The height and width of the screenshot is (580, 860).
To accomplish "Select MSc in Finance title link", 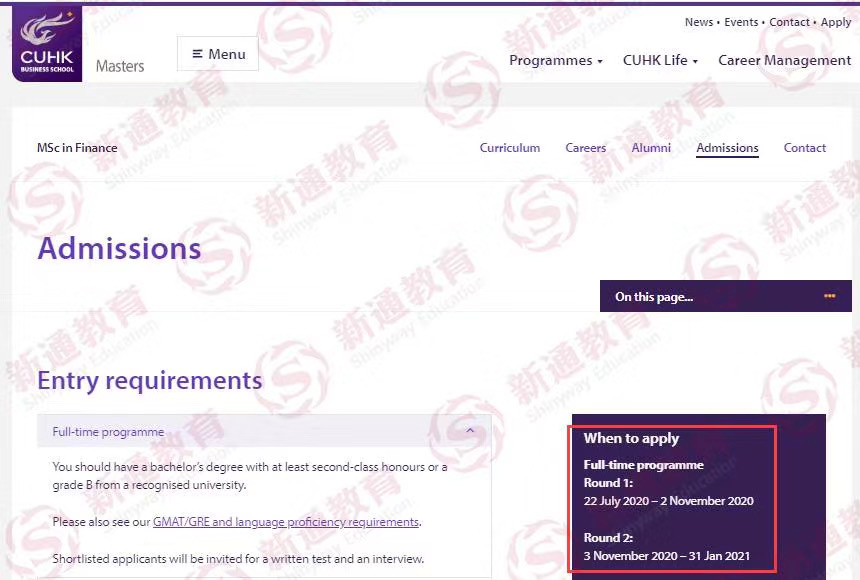I will pyautogui.click(x=77, y=148).
